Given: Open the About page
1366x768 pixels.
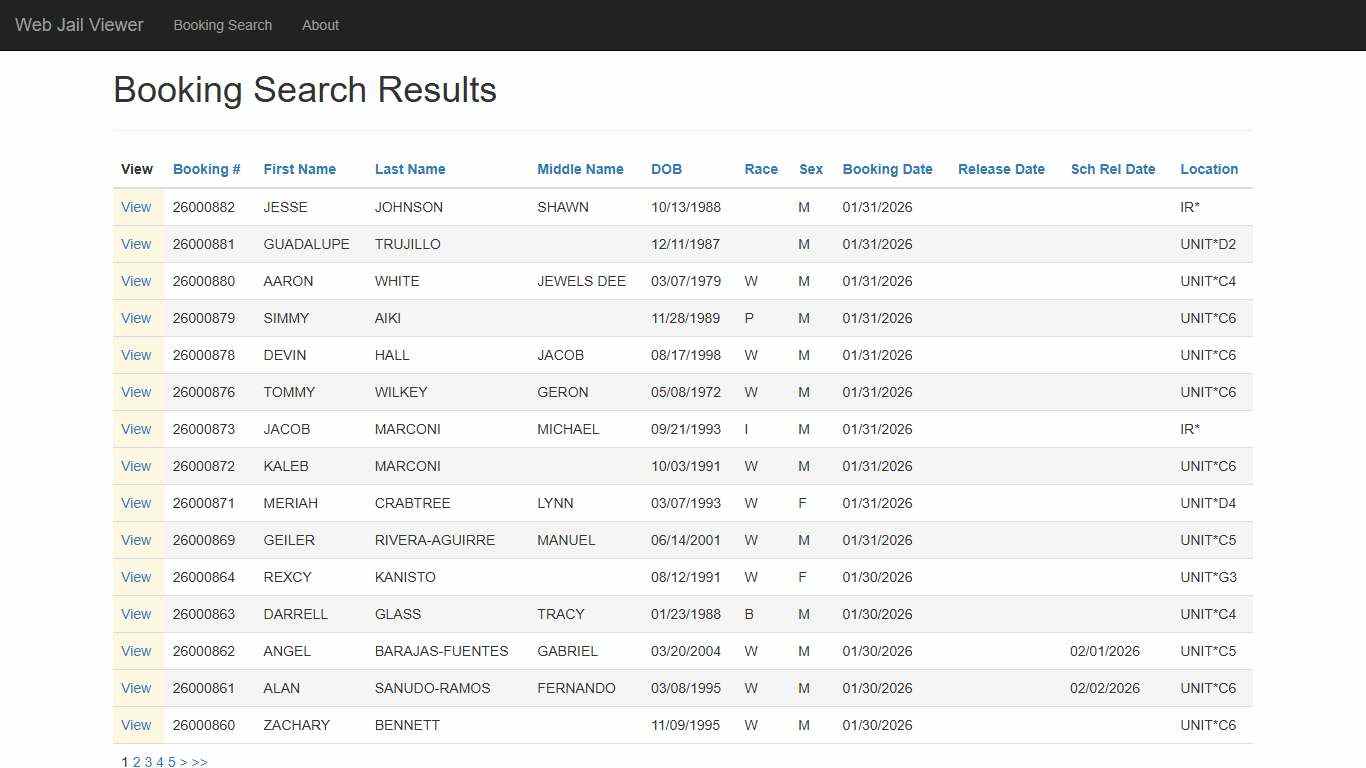Looking at the screenshot, I should coord(320,25).
